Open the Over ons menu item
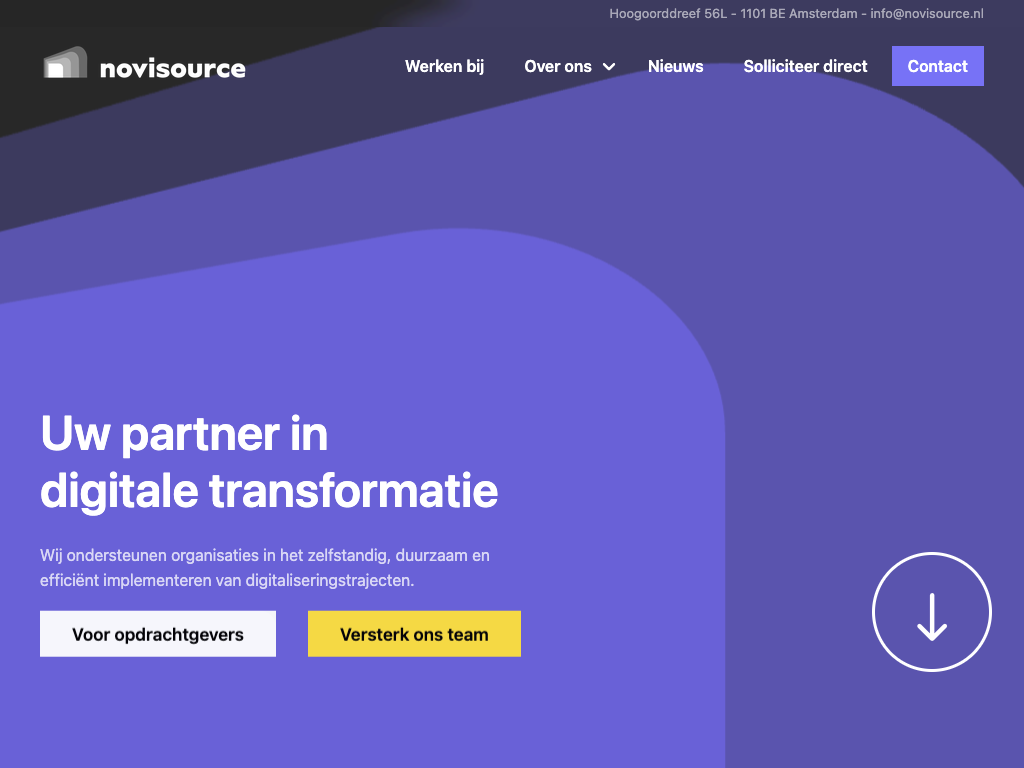This screenshot has width=1024, height=768. (558, 66)
